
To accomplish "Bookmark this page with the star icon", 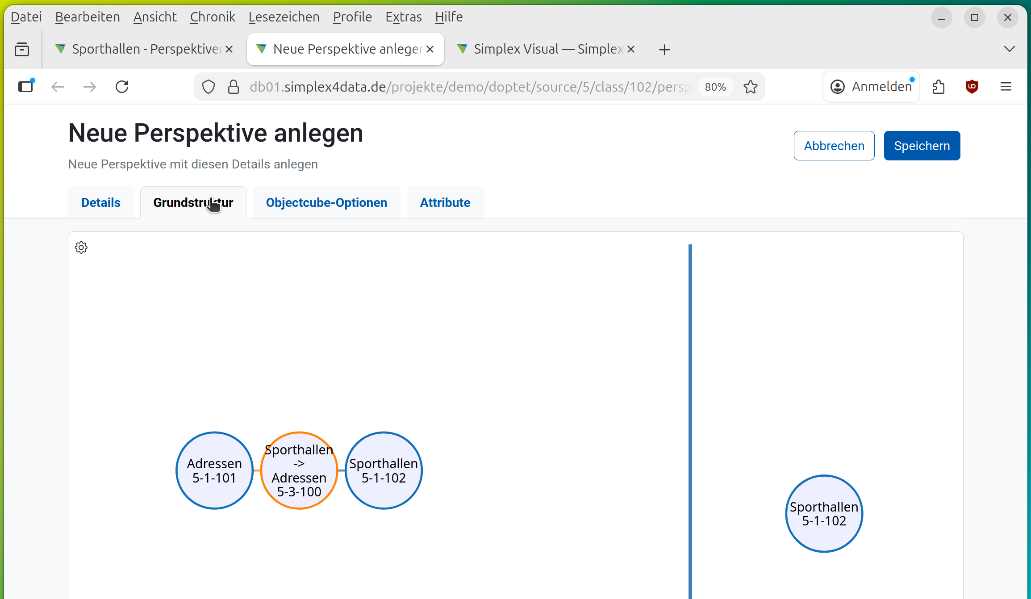I will pyautogui.click(x=750, y=87).
